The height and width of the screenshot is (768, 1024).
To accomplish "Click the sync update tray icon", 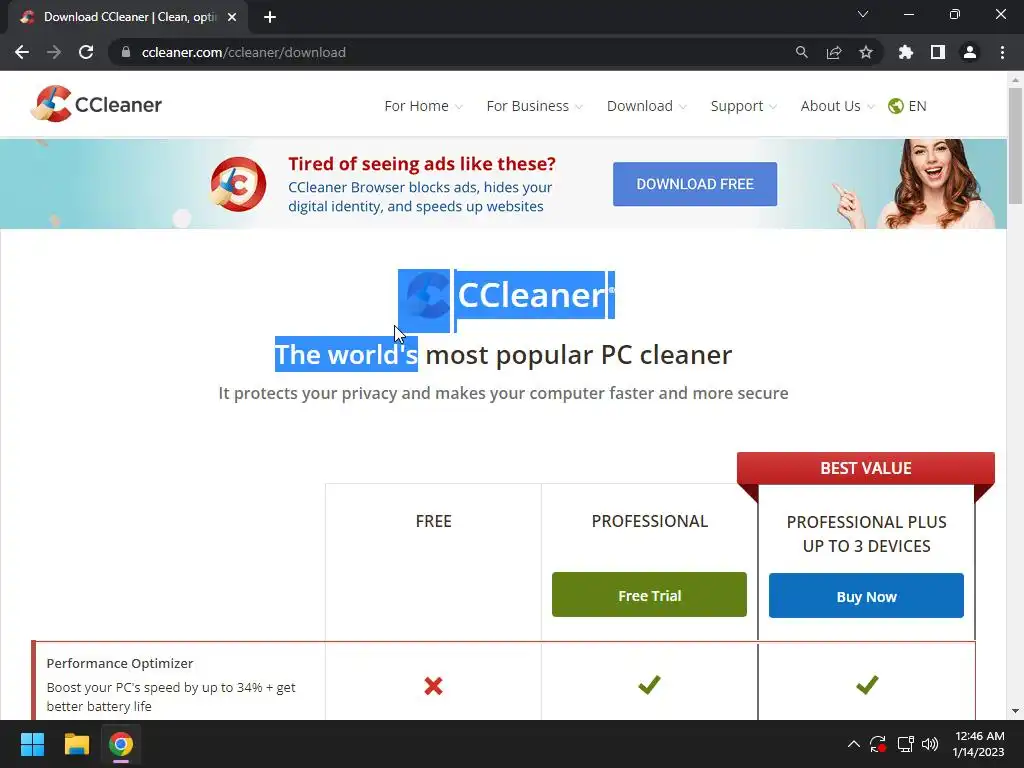I will (x=878, y=744).
